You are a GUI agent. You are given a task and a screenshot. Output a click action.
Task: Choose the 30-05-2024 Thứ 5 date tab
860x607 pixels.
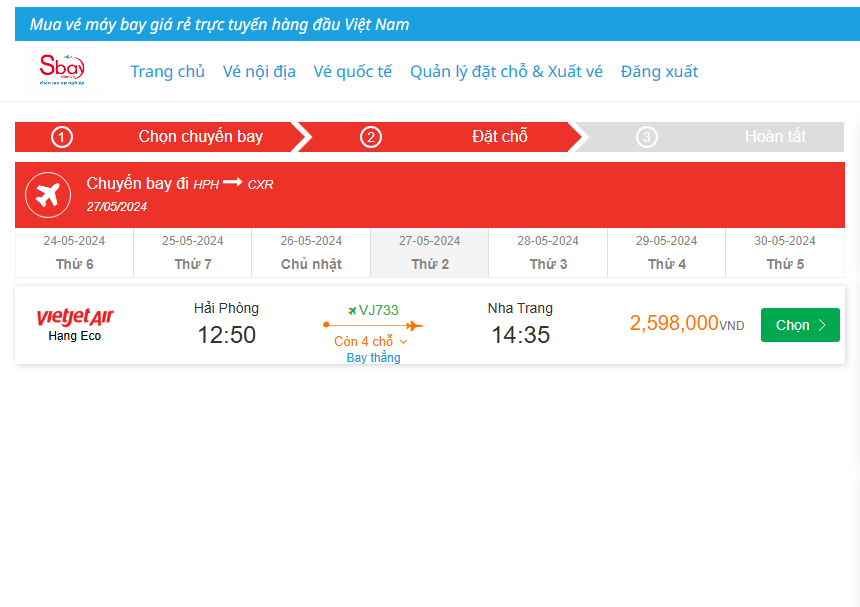click(785, 253)
